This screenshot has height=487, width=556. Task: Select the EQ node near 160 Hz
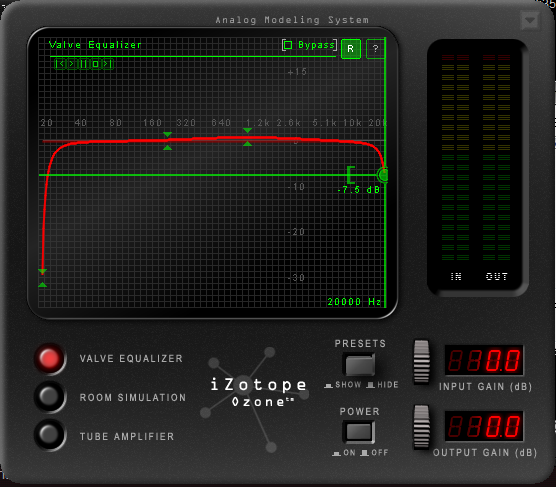point(168,141)
